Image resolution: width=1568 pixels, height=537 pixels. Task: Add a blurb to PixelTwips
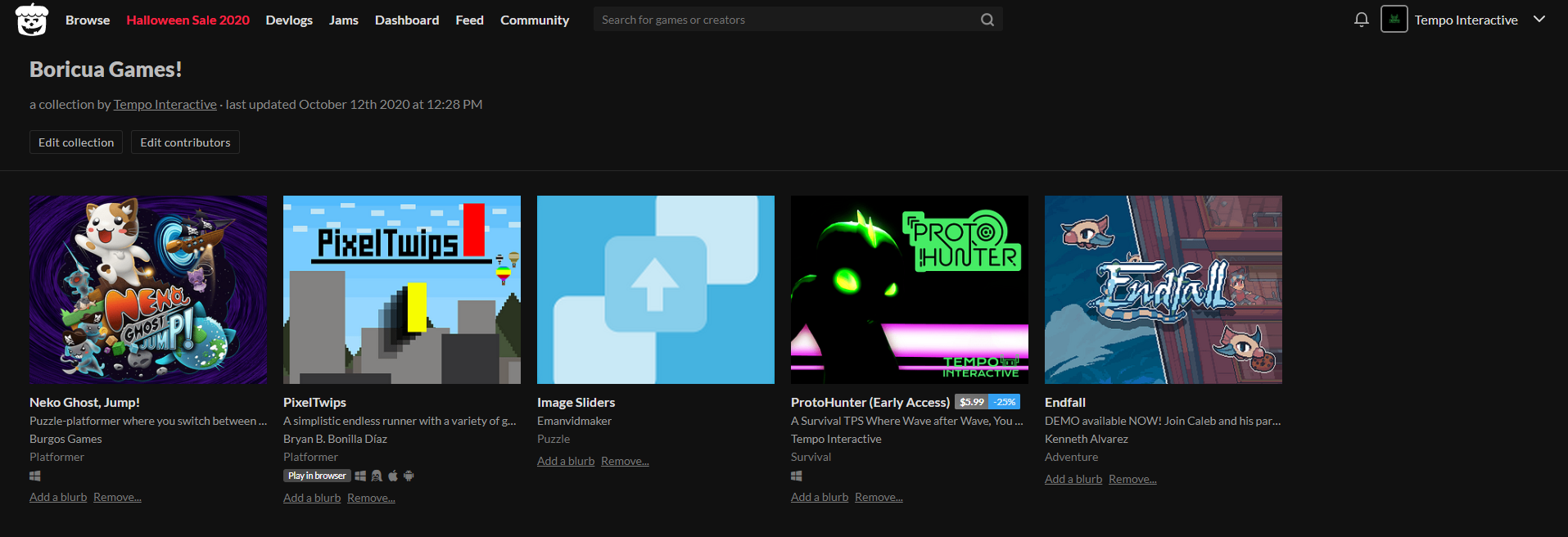point(312,498)
